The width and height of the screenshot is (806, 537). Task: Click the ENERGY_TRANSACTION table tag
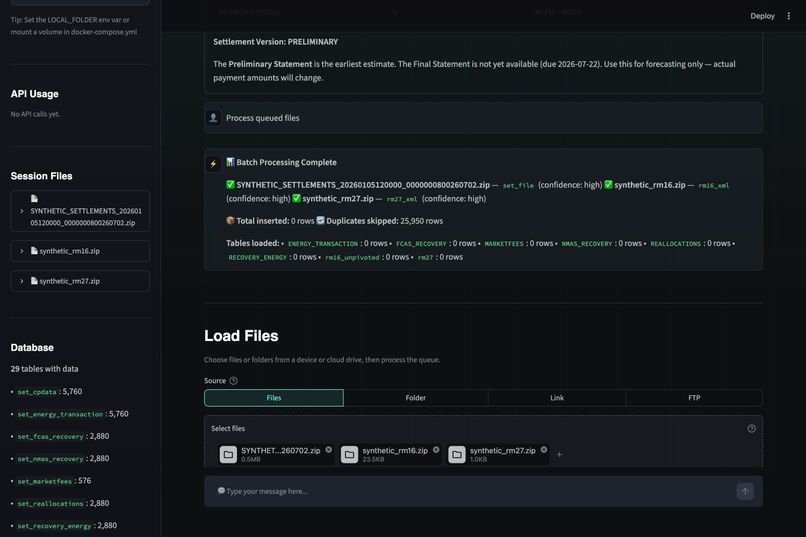(x=323, y=244)
